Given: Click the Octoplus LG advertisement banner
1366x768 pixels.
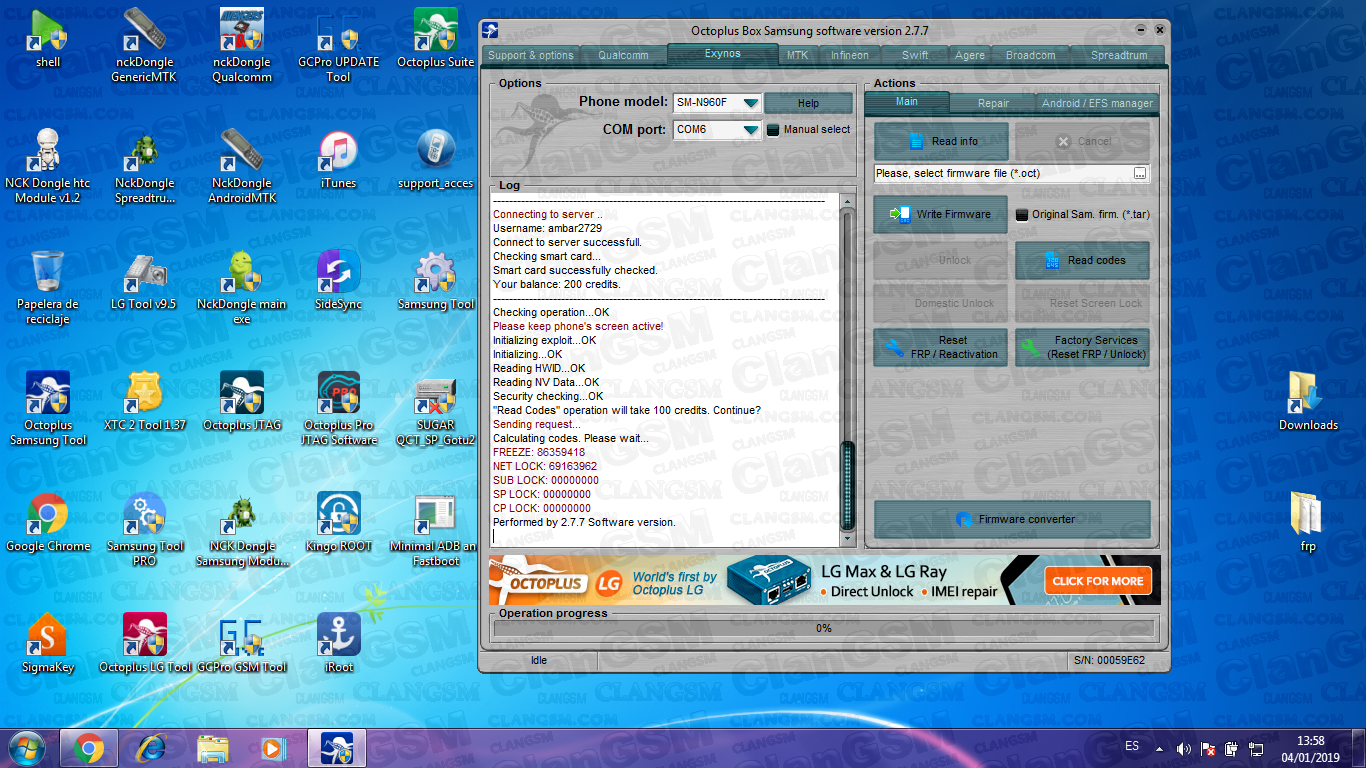Looking at the screenshot, I should [x=824, y=580].
